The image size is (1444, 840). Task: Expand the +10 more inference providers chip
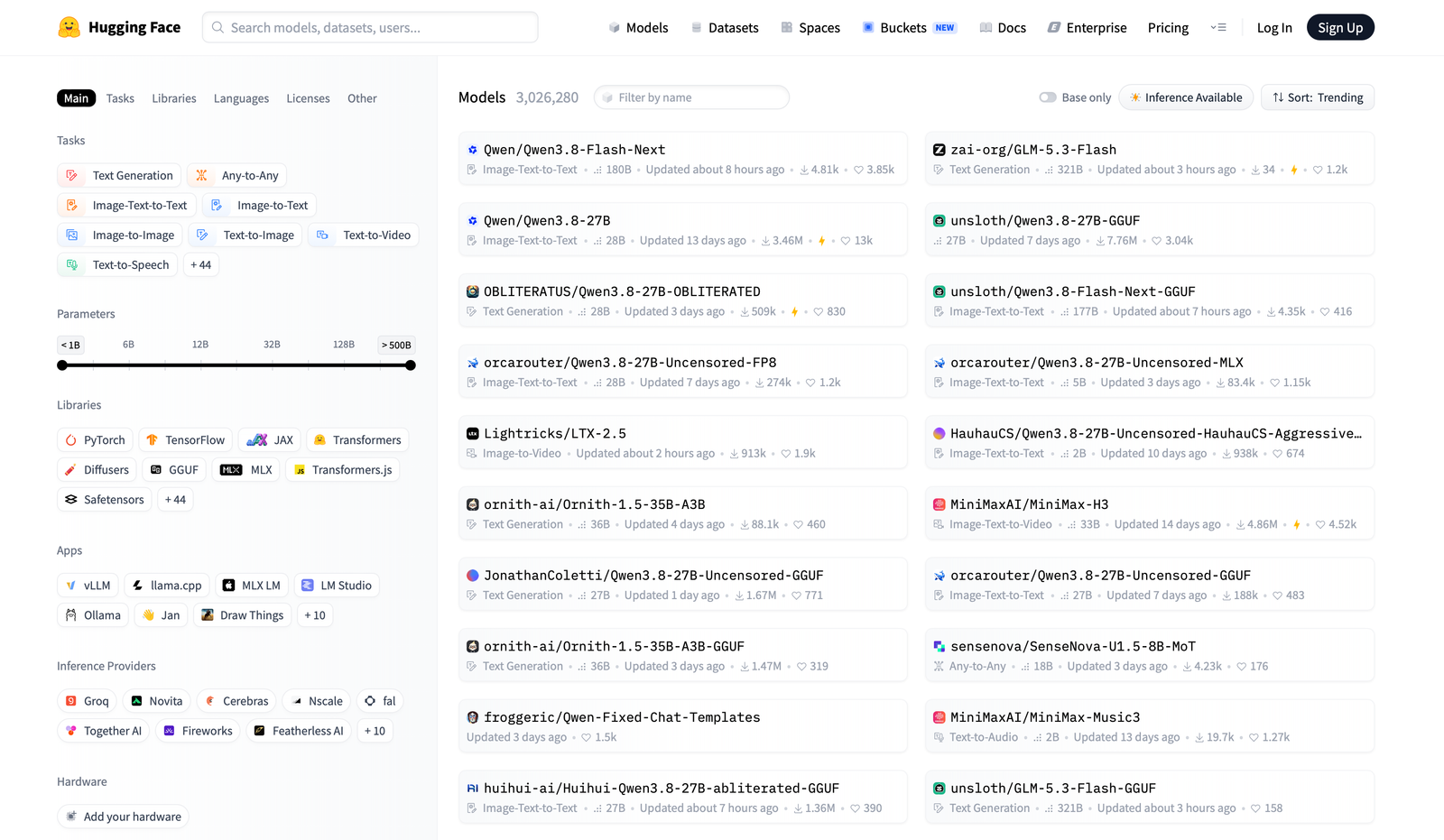(x=375, y=731)
